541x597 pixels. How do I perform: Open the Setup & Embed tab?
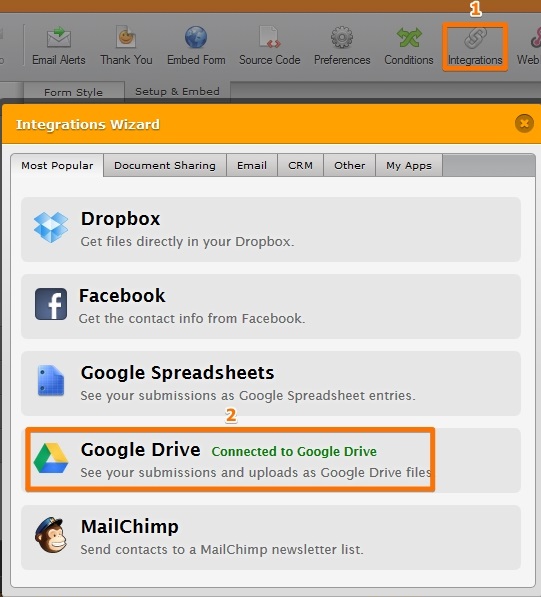(x=177, y=91)
